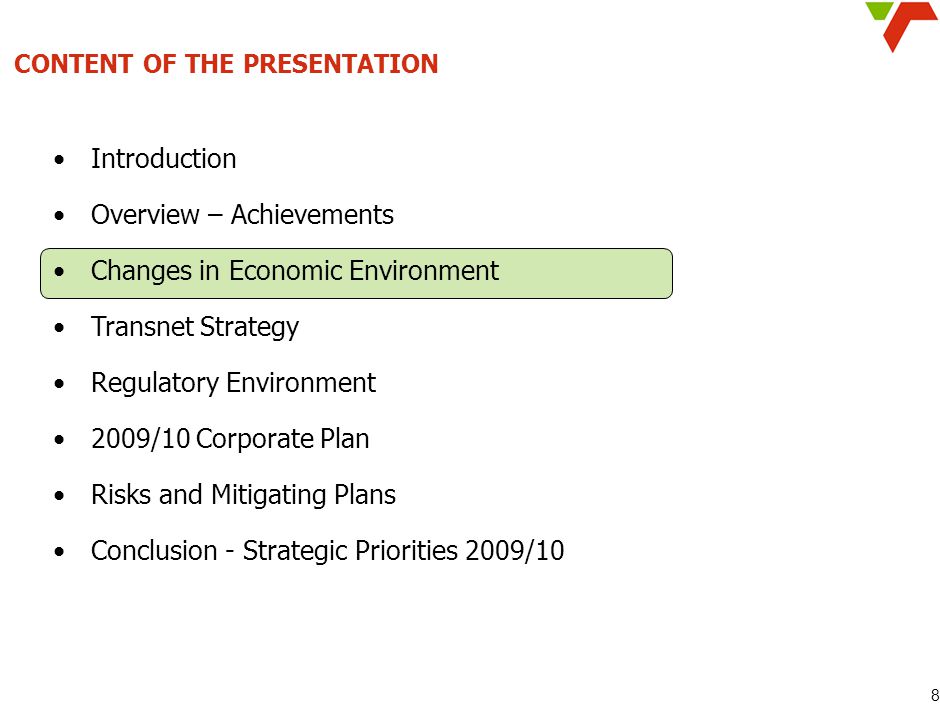Image resolution: width=940 pixels, height=705 pixels.
Task: Select the highlighted 'Changes in Economic Environment' text
Action: (294, 271)
